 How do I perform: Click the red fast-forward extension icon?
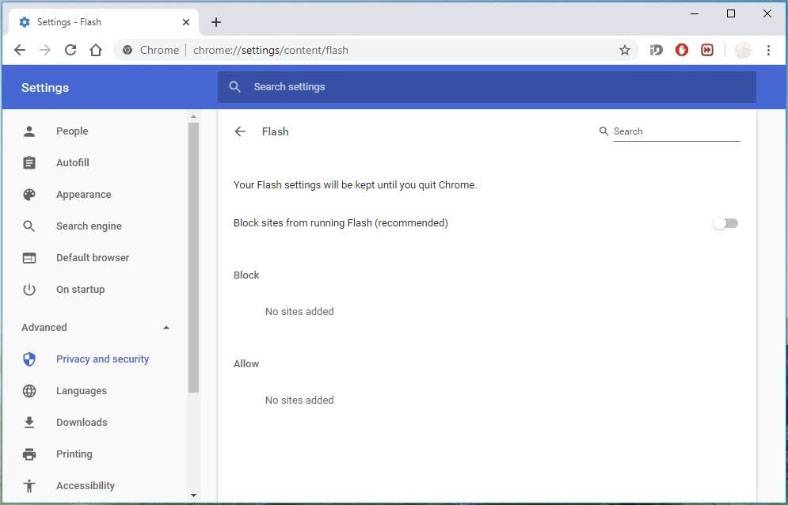[707, 50]
